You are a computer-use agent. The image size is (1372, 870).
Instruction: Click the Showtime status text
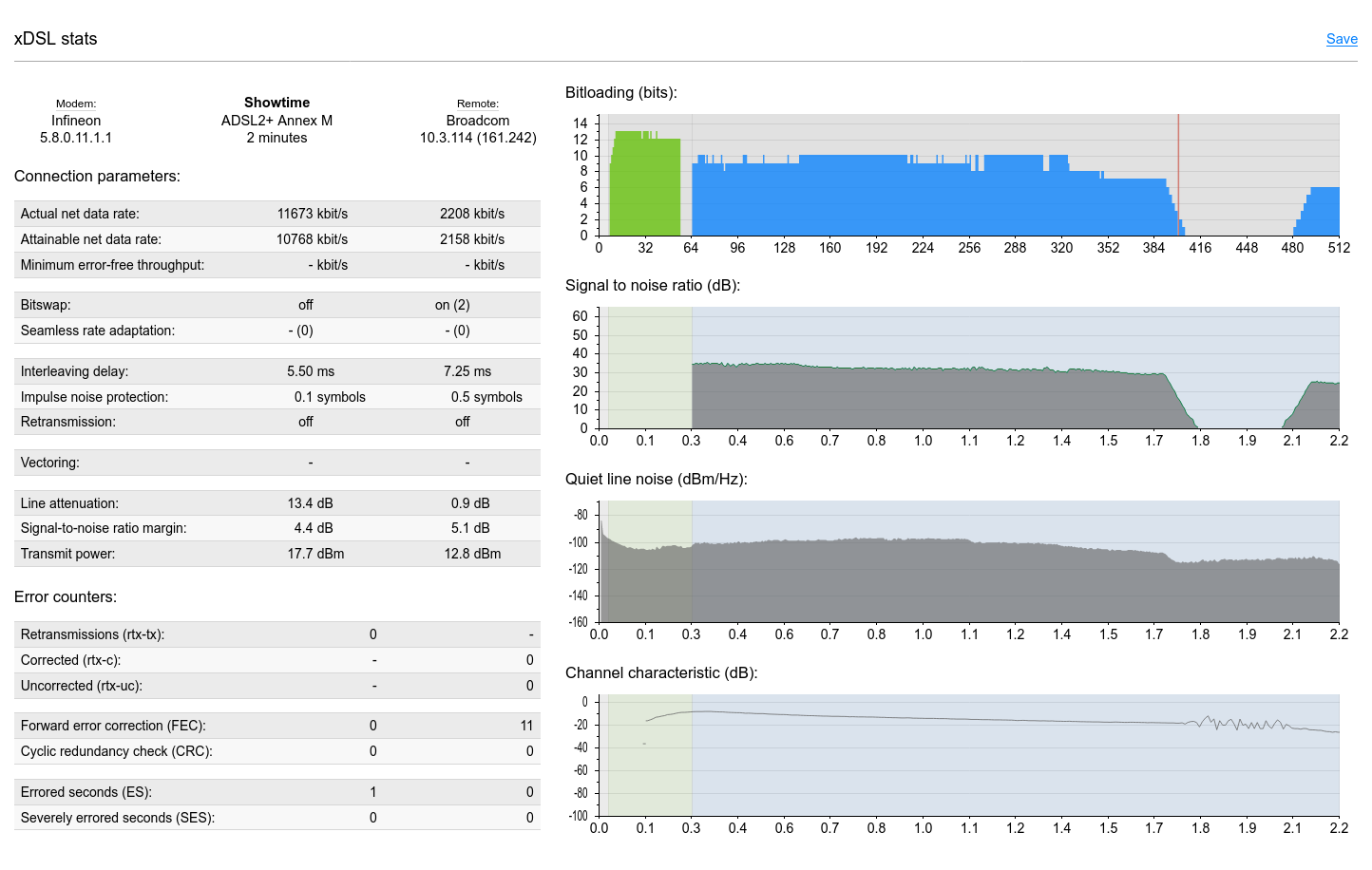click(276, 103)
